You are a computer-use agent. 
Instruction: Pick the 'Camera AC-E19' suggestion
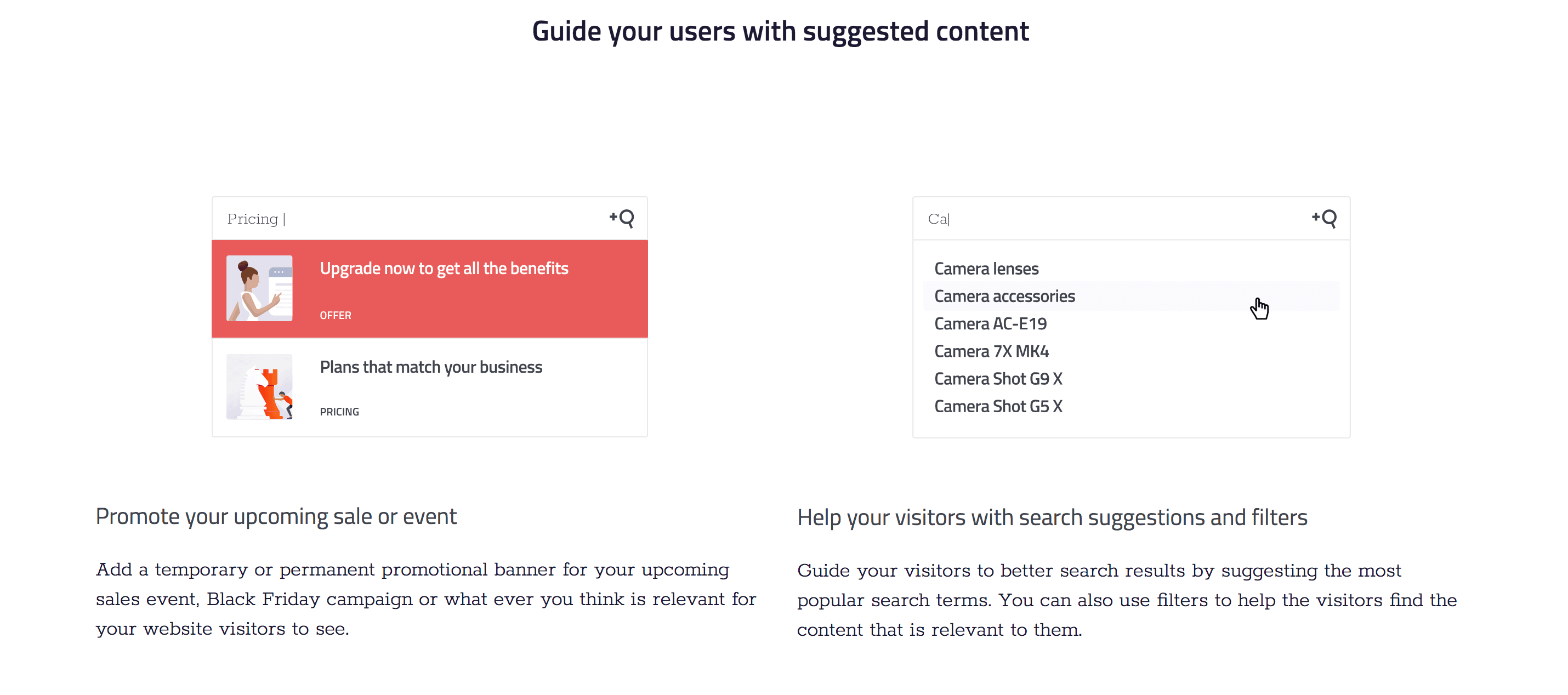[x=990, y=324]
